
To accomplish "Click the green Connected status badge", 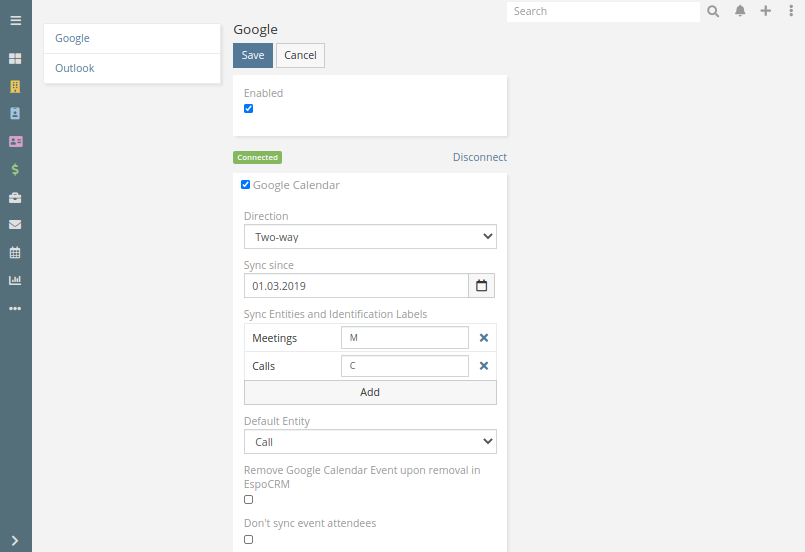I will point(258,158).
